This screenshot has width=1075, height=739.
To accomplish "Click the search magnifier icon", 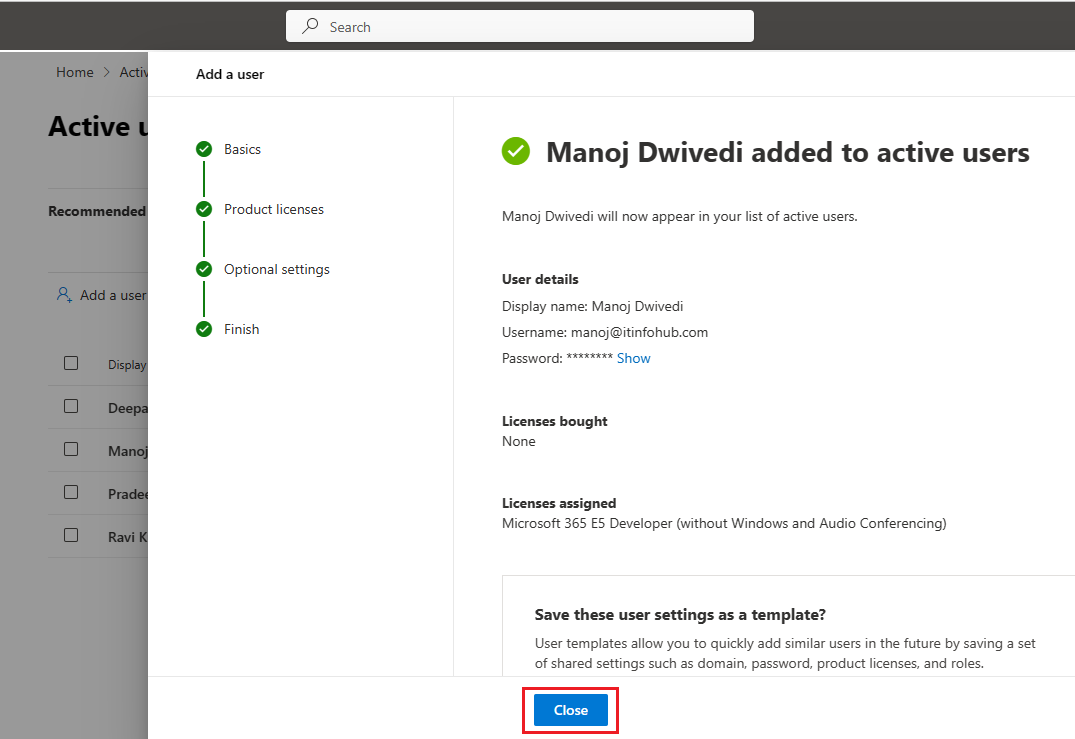I will 311,26.
